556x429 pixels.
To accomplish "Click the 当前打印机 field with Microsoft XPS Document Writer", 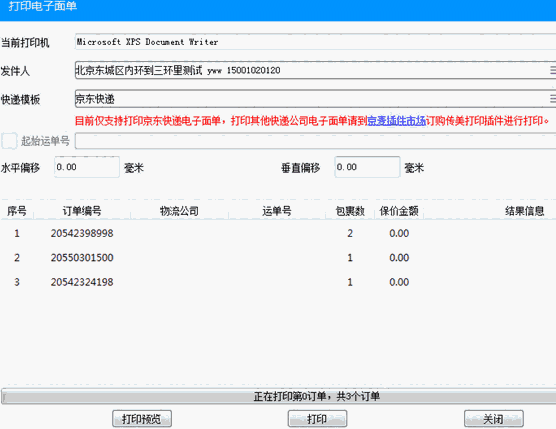I will [x=315, y=42].
